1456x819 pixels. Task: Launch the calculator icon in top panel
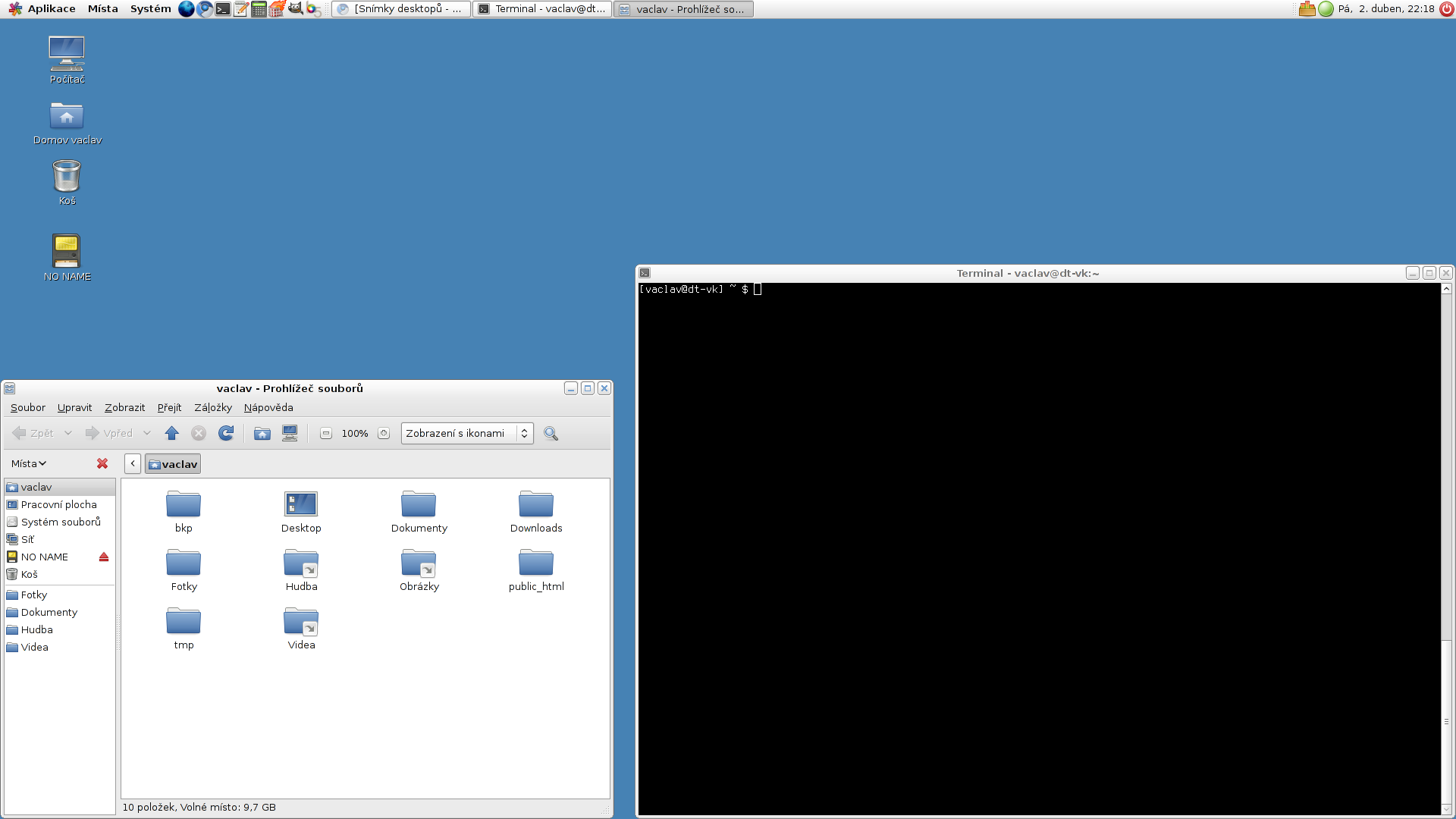pos(259,9)
